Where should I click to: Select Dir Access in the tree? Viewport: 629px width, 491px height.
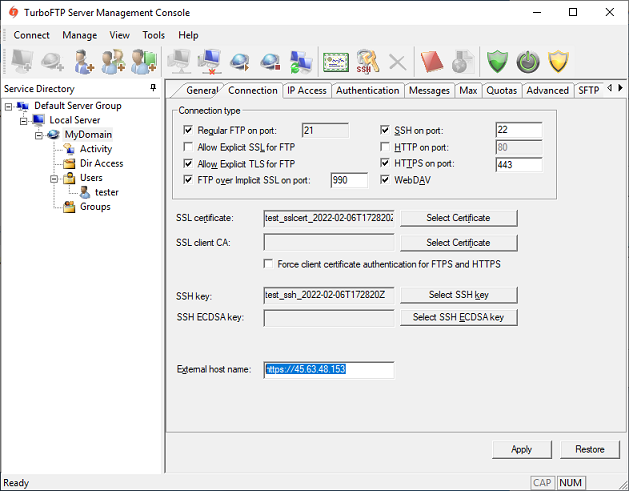tap(101, 164)
